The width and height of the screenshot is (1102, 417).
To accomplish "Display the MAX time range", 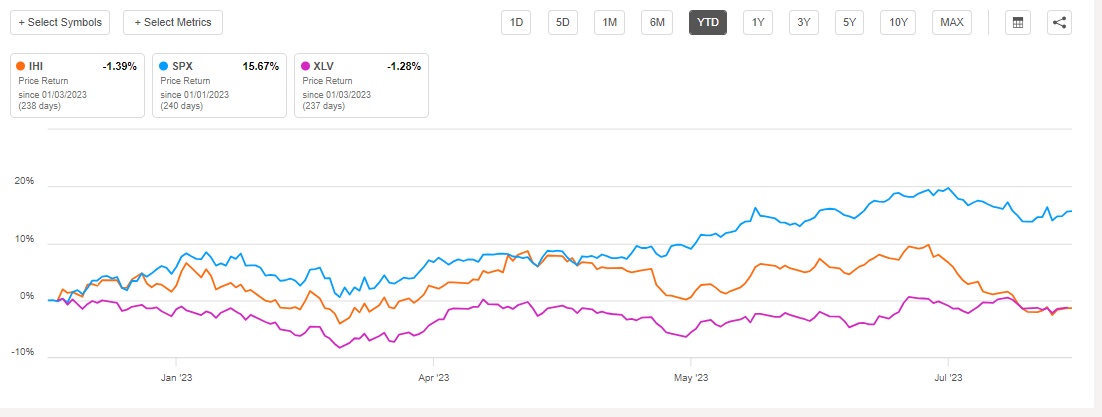I will pos(950,23).
